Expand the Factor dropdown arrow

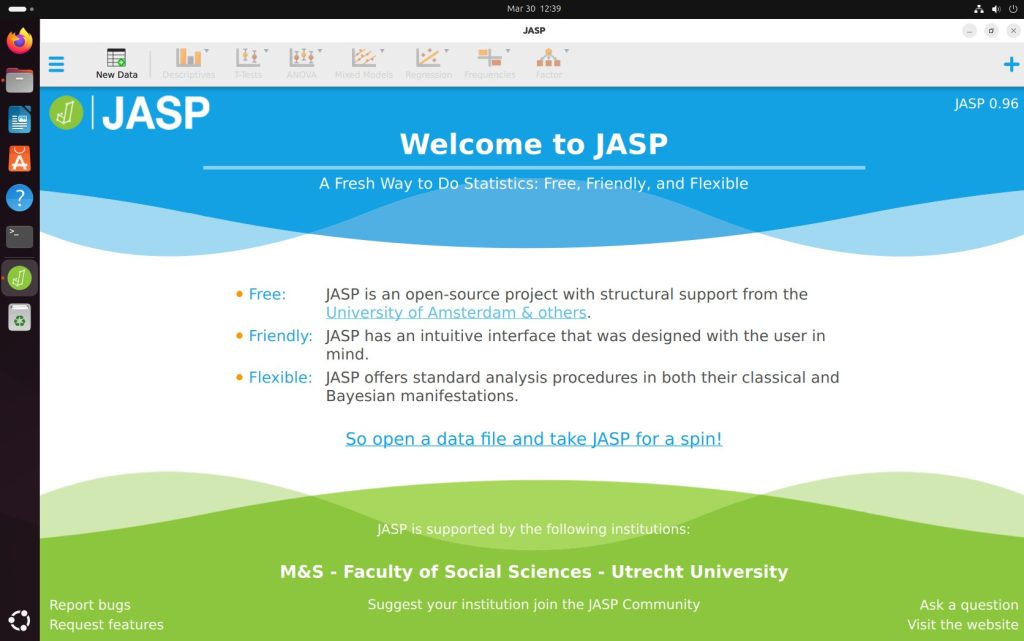[x=566, y=50]
